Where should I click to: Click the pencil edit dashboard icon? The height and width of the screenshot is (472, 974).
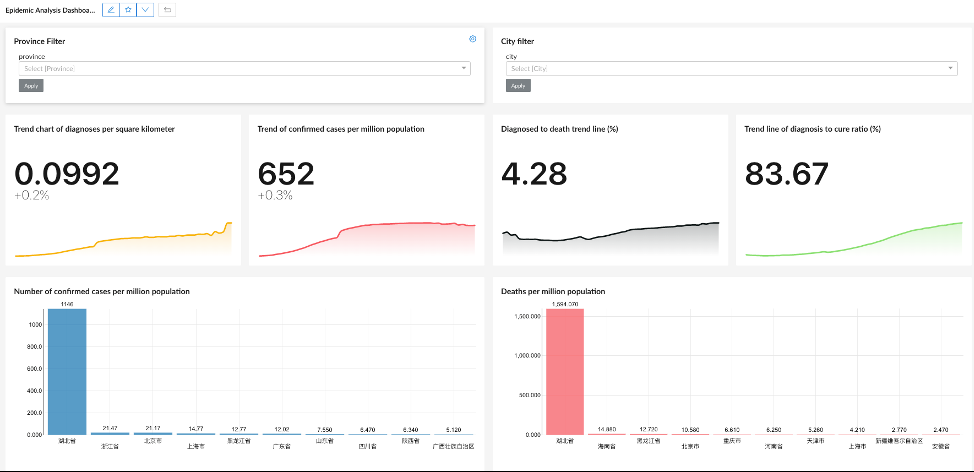[x=111, y=10]
